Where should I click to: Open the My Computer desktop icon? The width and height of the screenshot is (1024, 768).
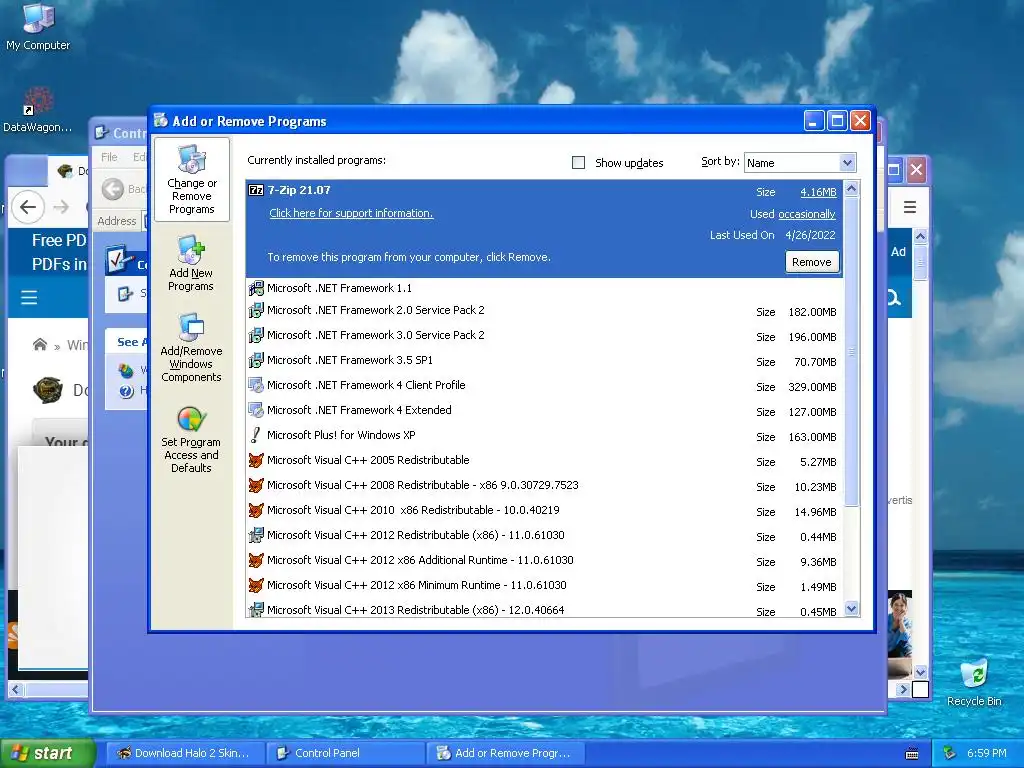point(38,26)
